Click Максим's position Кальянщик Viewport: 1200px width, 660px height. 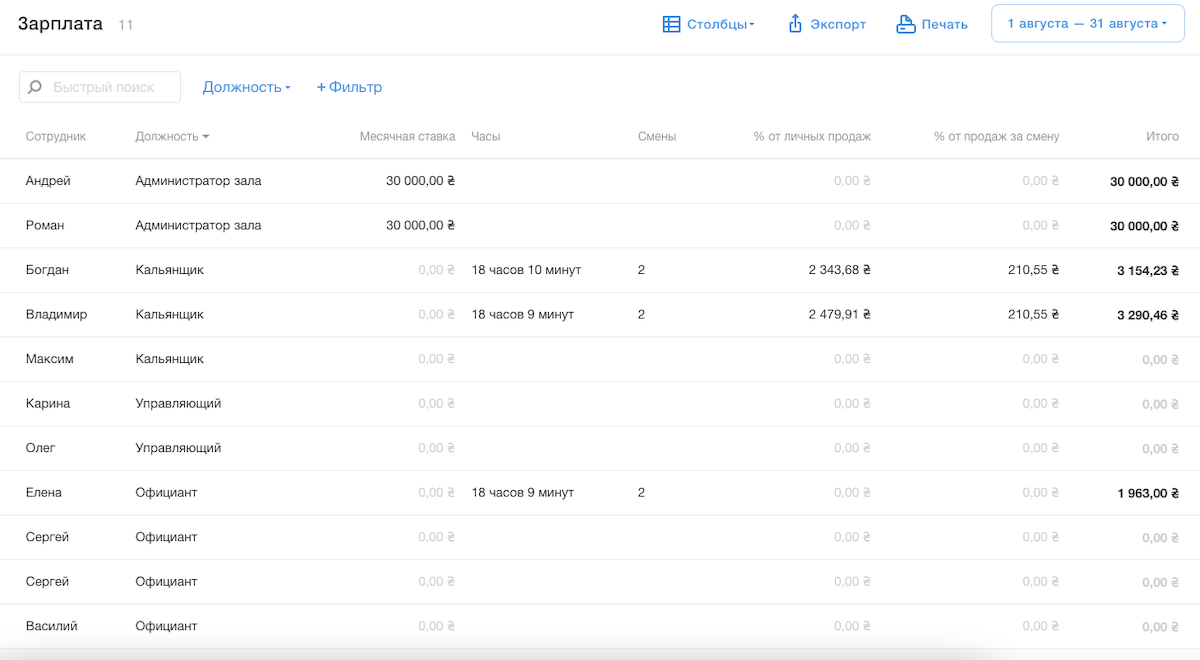[x=169, y=359]
